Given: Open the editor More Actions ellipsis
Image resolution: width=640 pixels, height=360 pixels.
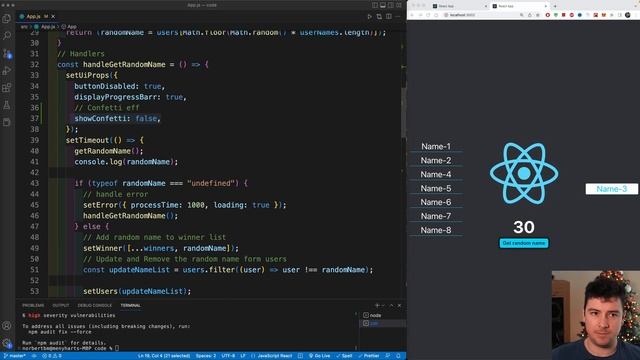Looking at the screenshot, I should point(398,16).
